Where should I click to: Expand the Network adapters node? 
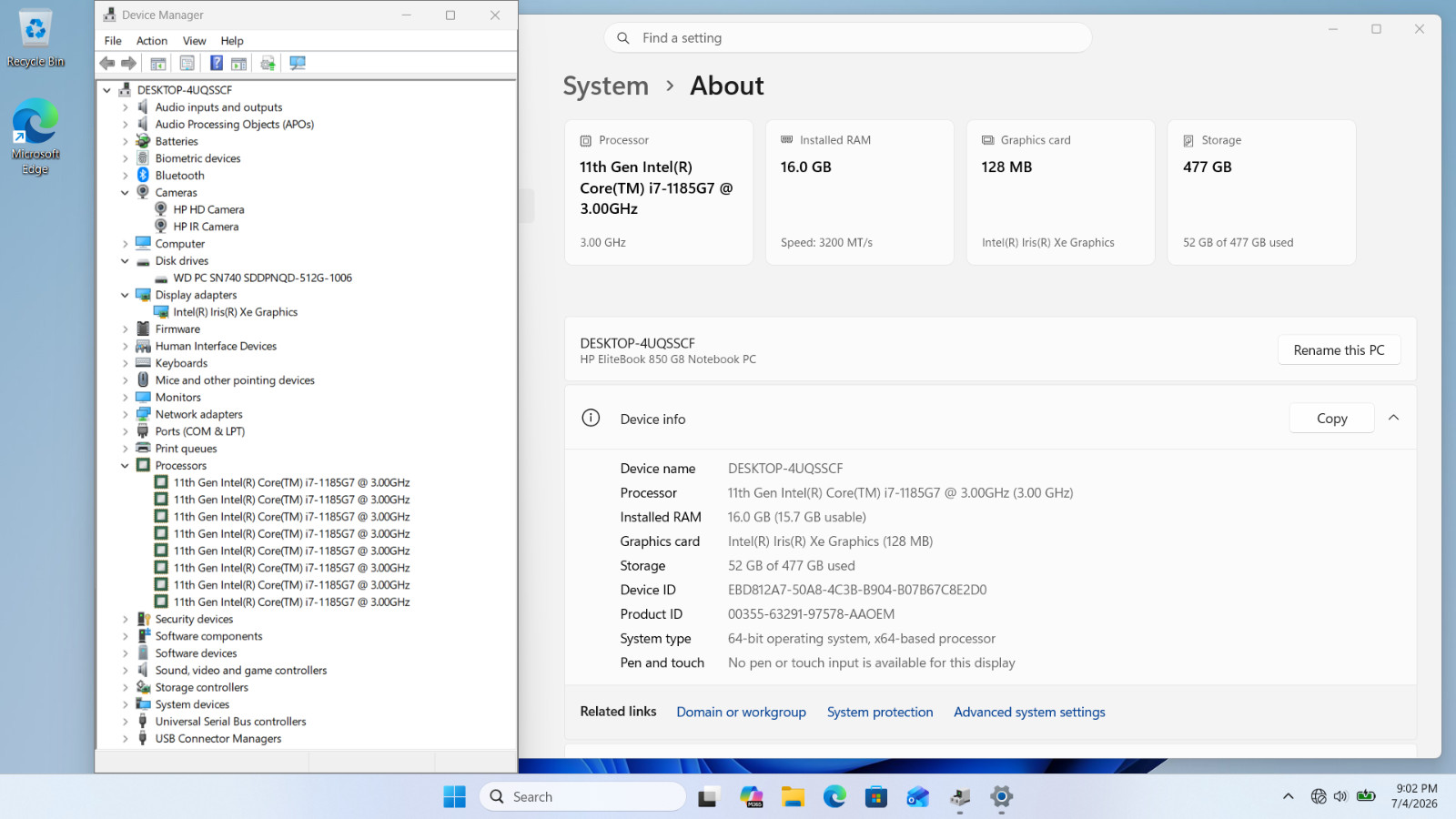[126, 414]
